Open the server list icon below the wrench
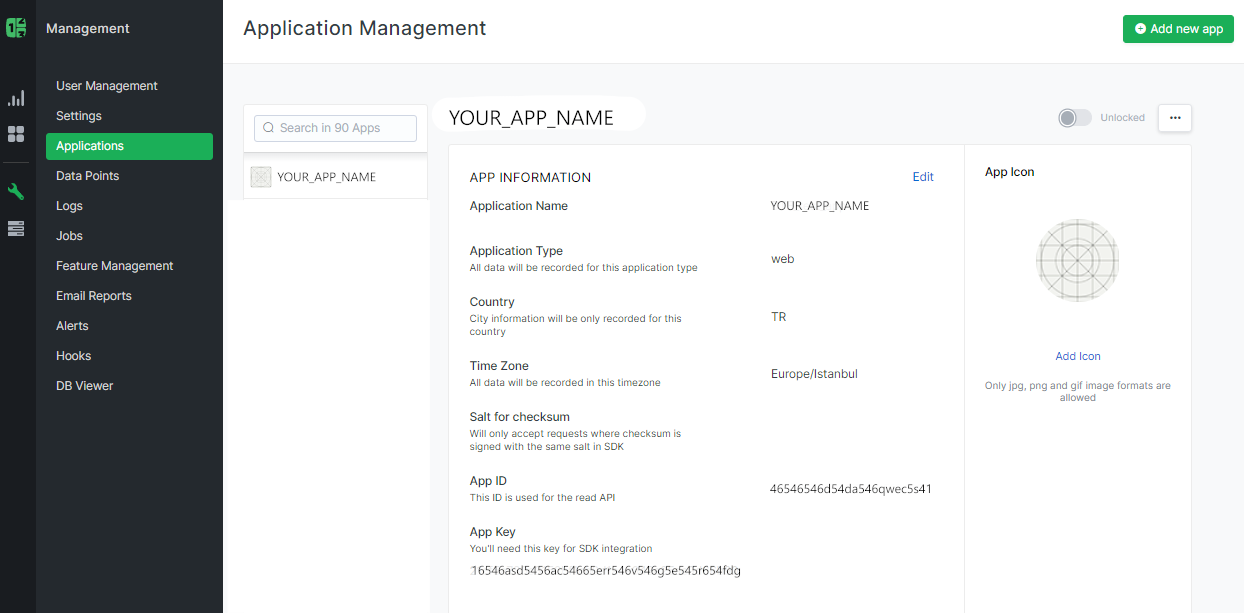Image resolution: width=1244 pixels, height=613 pixels. click(15, 228)
